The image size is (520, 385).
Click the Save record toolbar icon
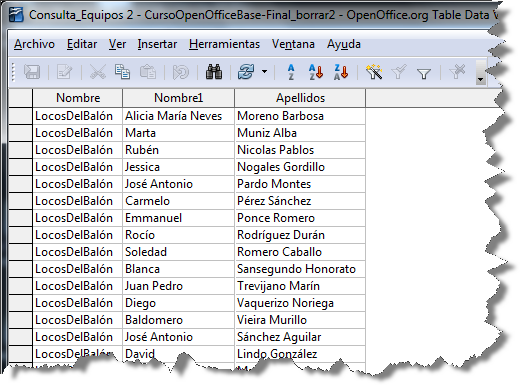[32, 72]
